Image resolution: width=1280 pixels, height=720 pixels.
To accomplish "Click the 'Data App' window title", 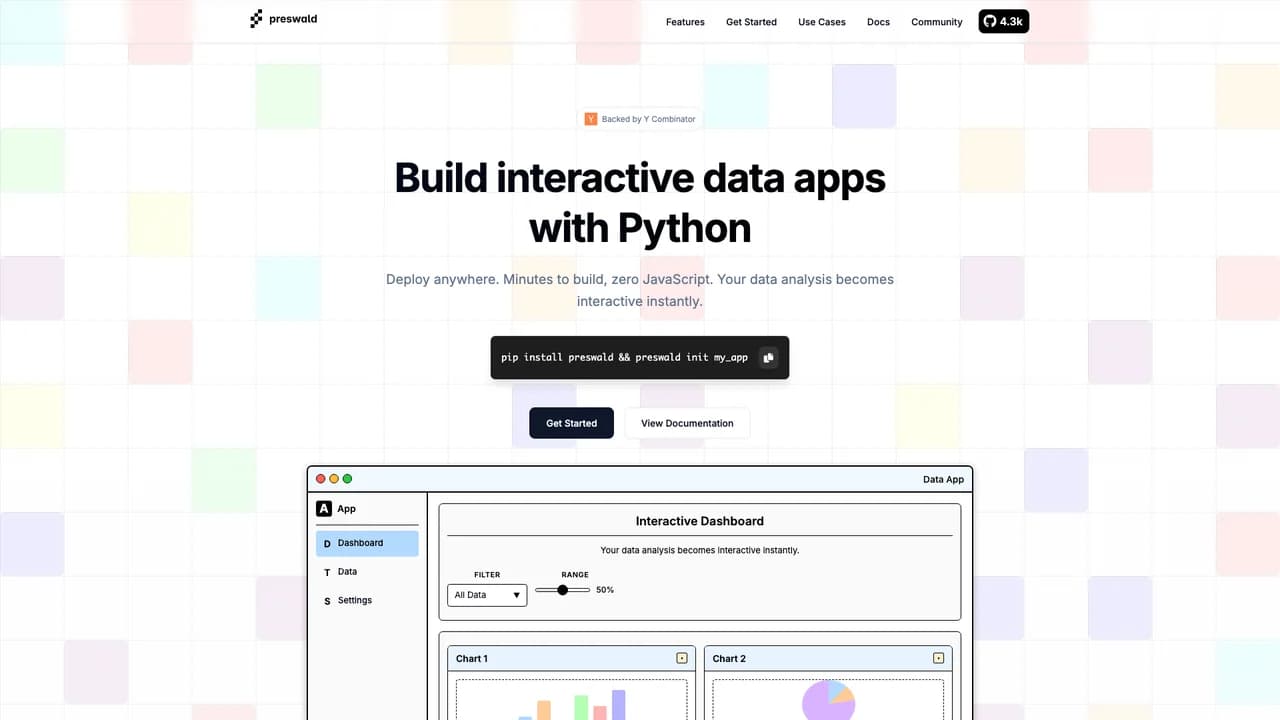I will coord(943,479).
